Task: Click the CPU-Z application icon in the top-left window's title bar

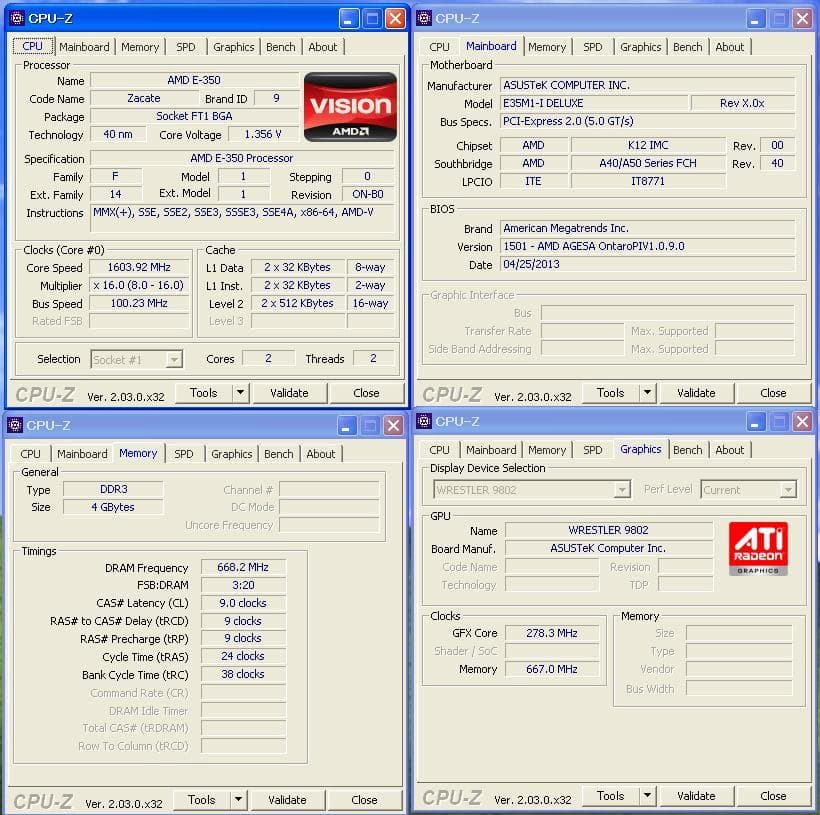Action: tap(15, 17)
